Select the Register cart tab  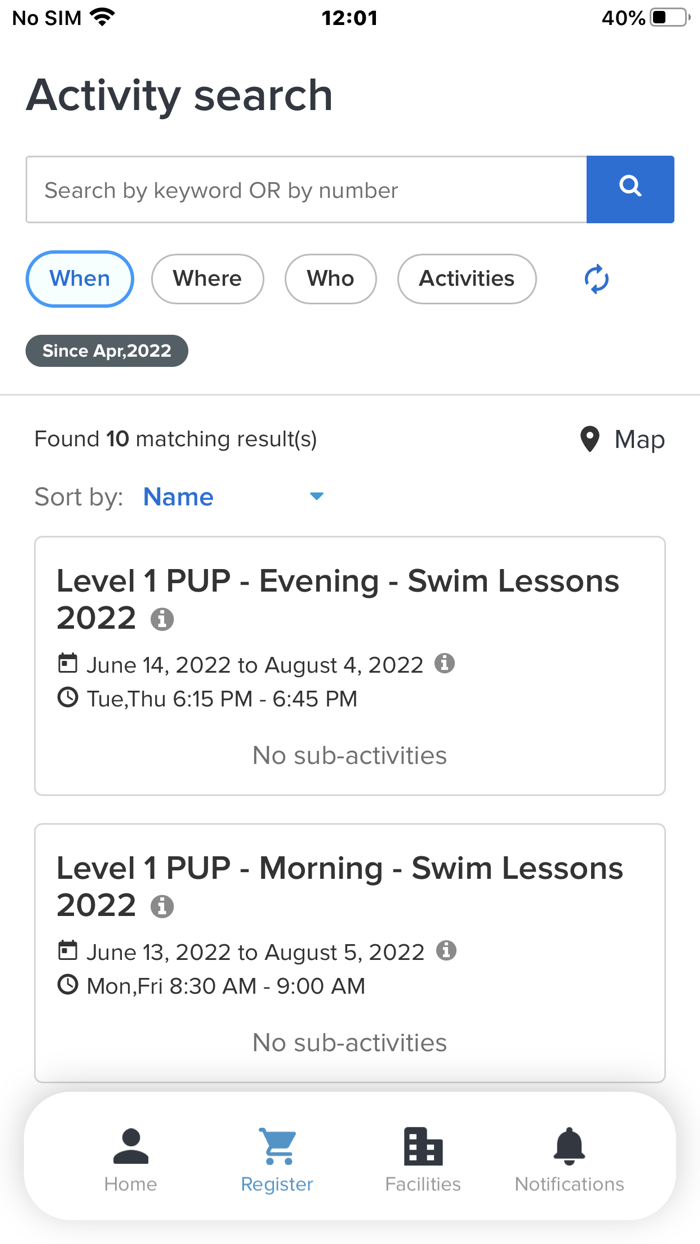pyautogui.click(x=277, y=1160)
